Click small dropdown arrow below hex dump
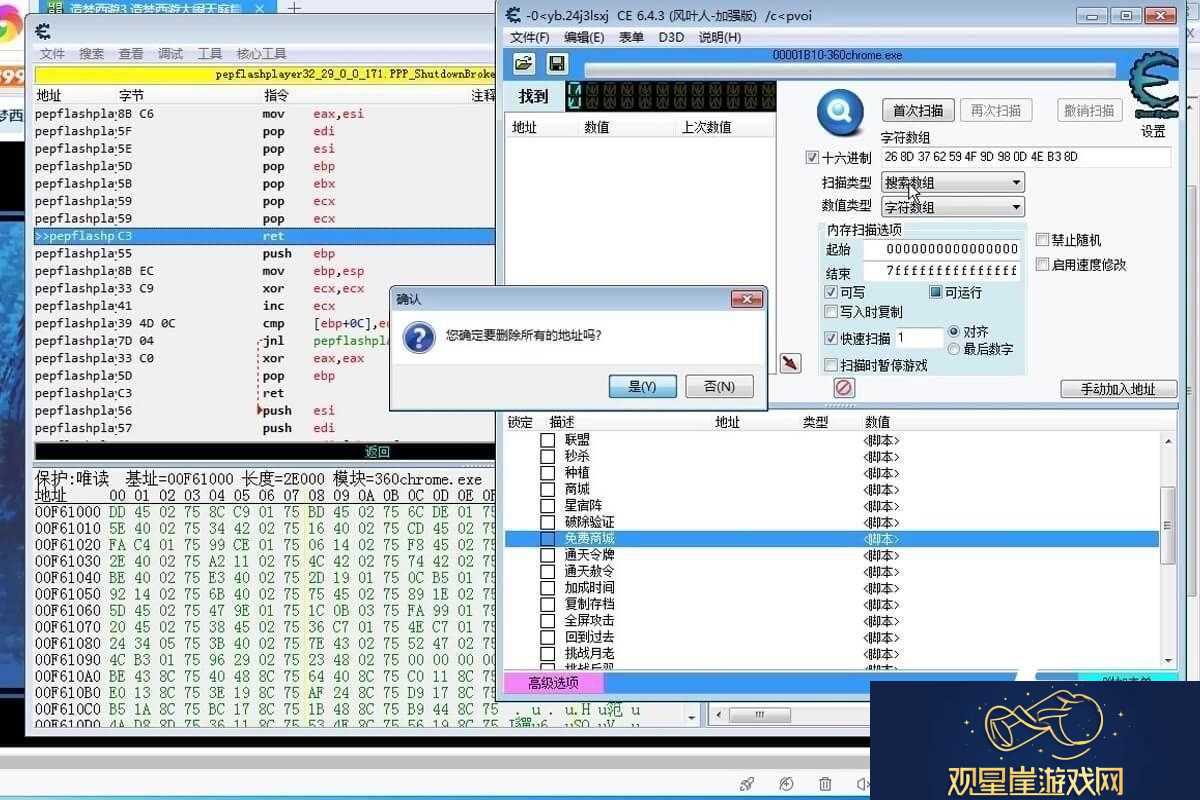1200x800 pixels. (691, 717)
